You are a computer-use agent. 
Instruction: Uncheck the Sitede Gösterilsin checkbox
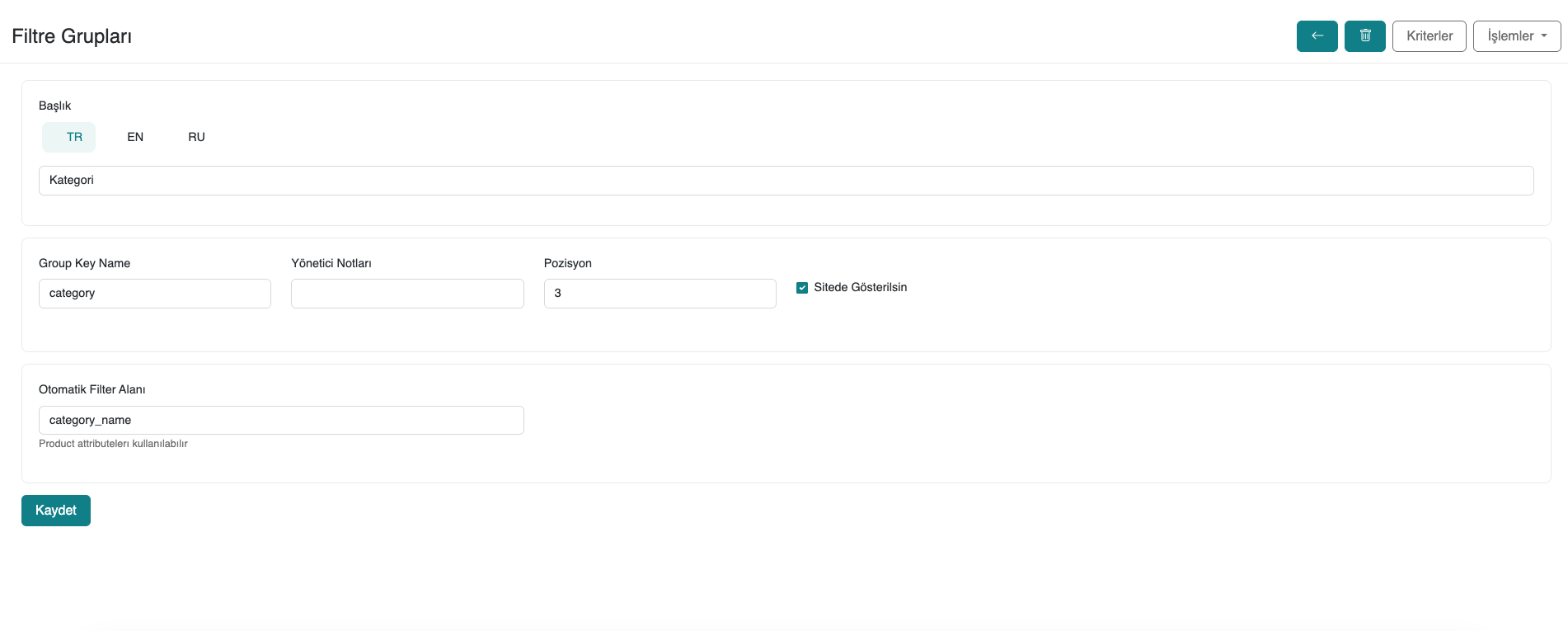[802, 288]
